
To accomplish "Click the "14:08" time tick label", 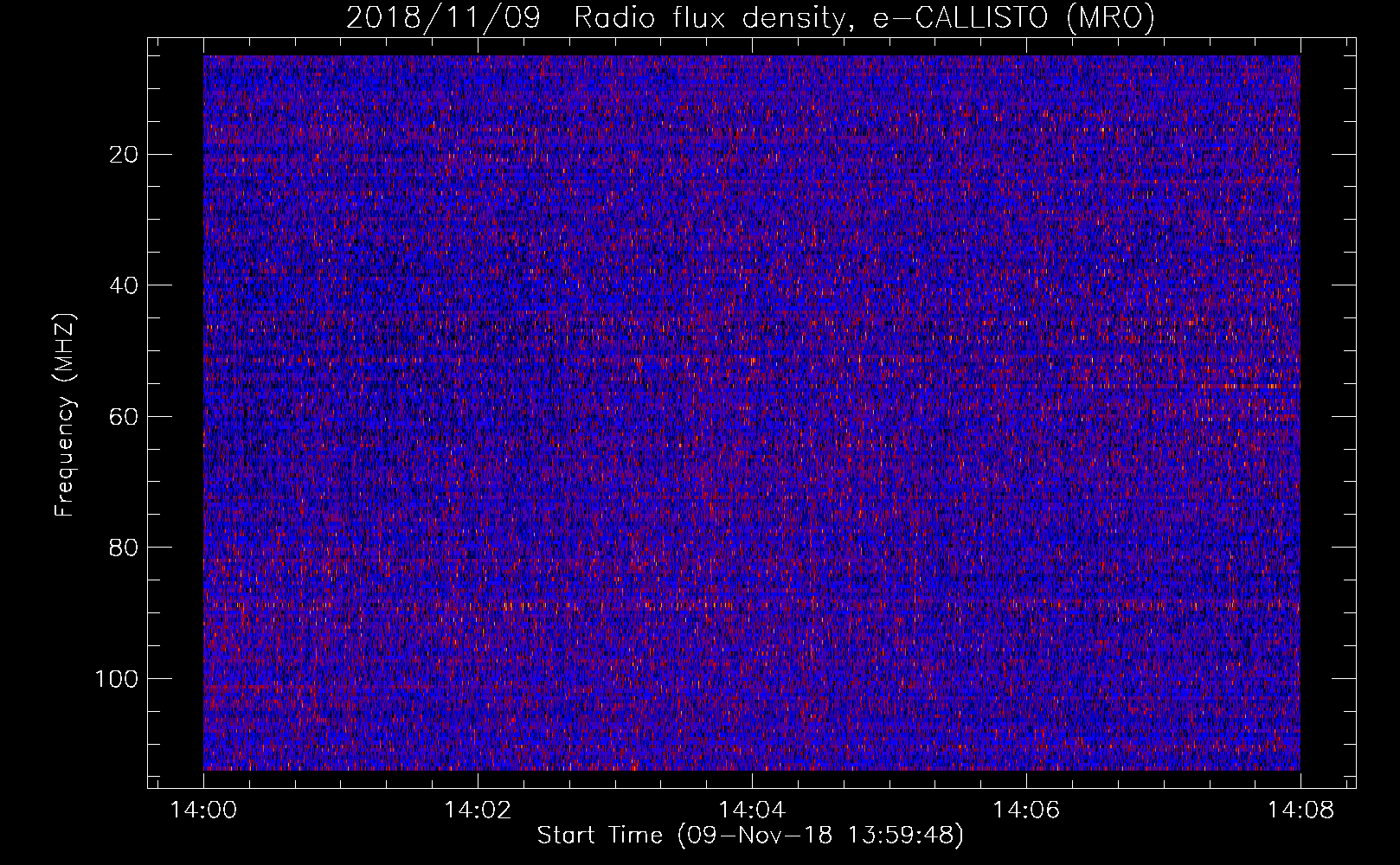I will [1300, 811].
